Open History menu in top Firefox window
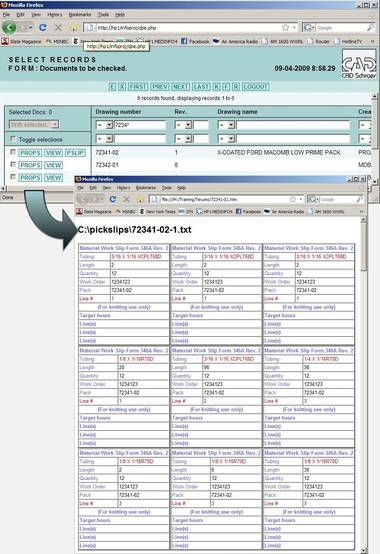Viewport: 380px width, 554px height. tap(54, 14)
